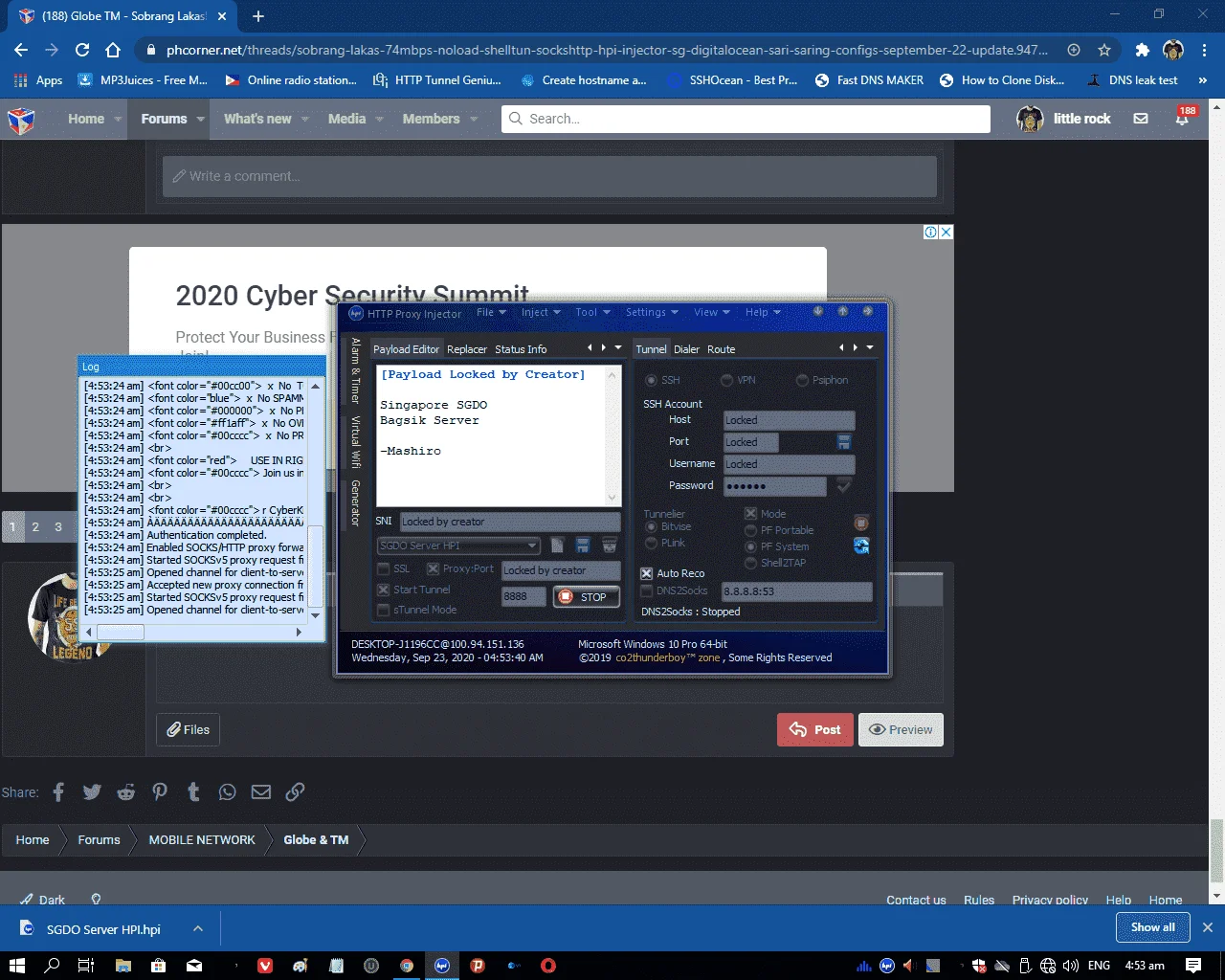Open the Settings menu in HTTP Proxy Injector

(652, 312)
